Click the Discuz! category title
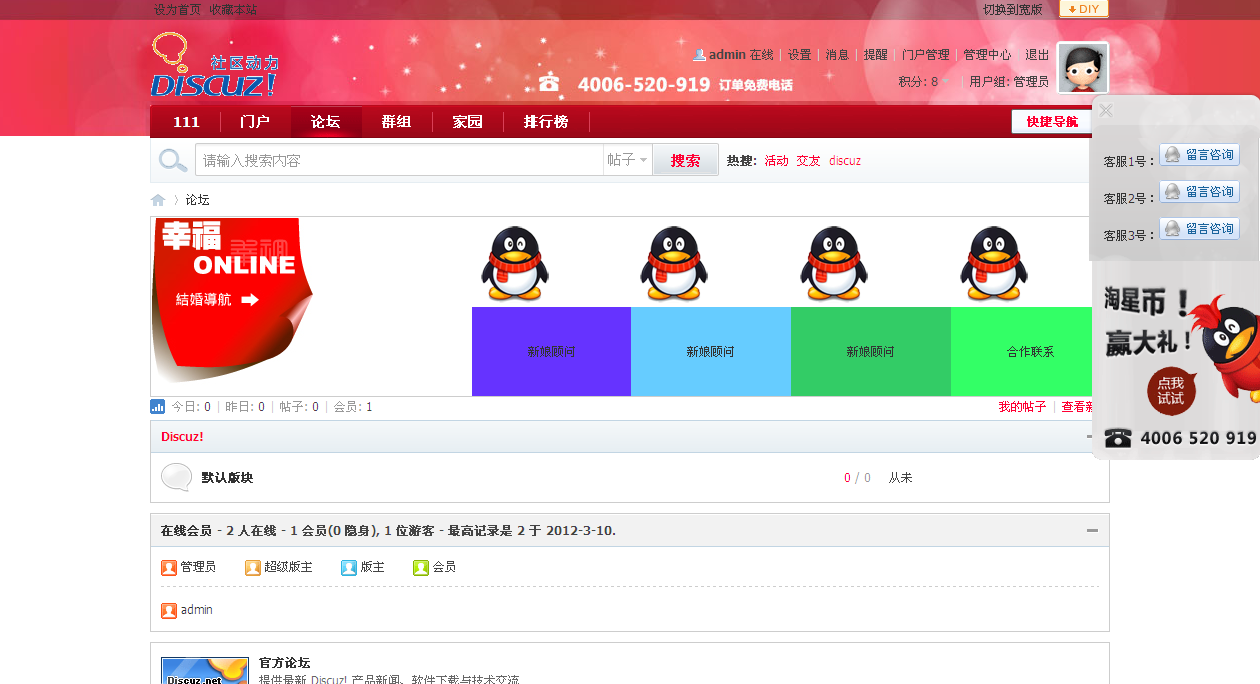 tap(182, 437)
